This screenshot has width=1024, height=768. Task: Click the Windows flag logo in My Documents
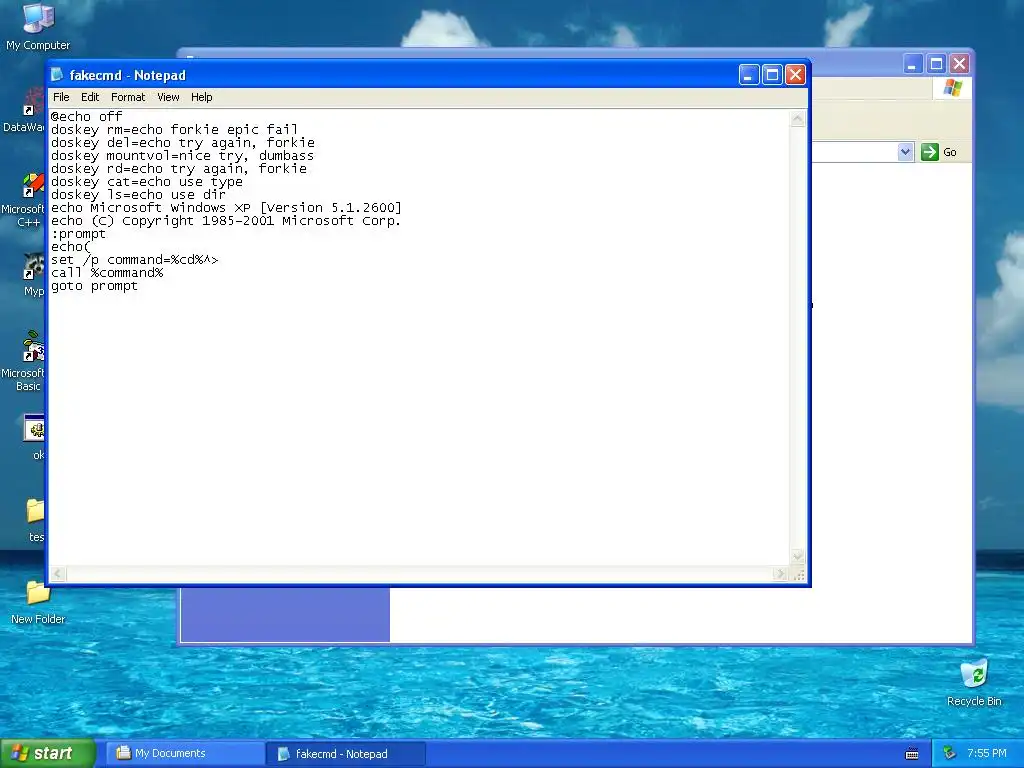coord(952,88)
